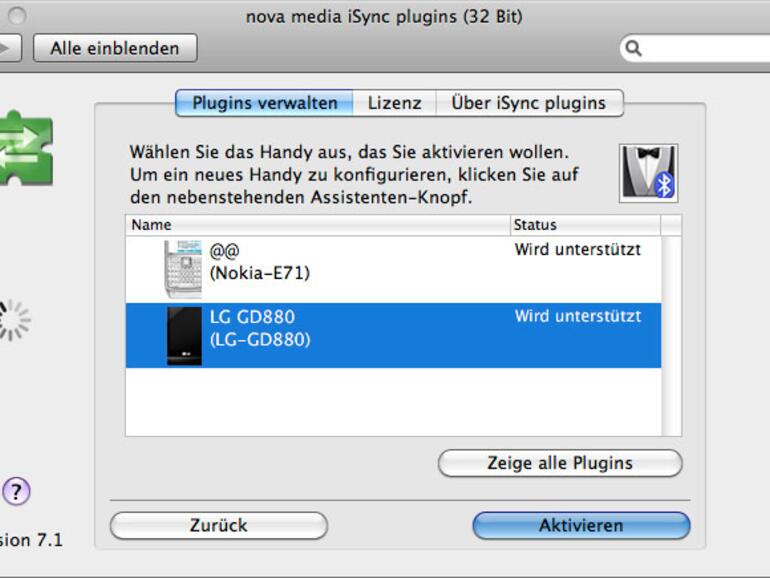Focus the toolbar search field

point(697,48)
